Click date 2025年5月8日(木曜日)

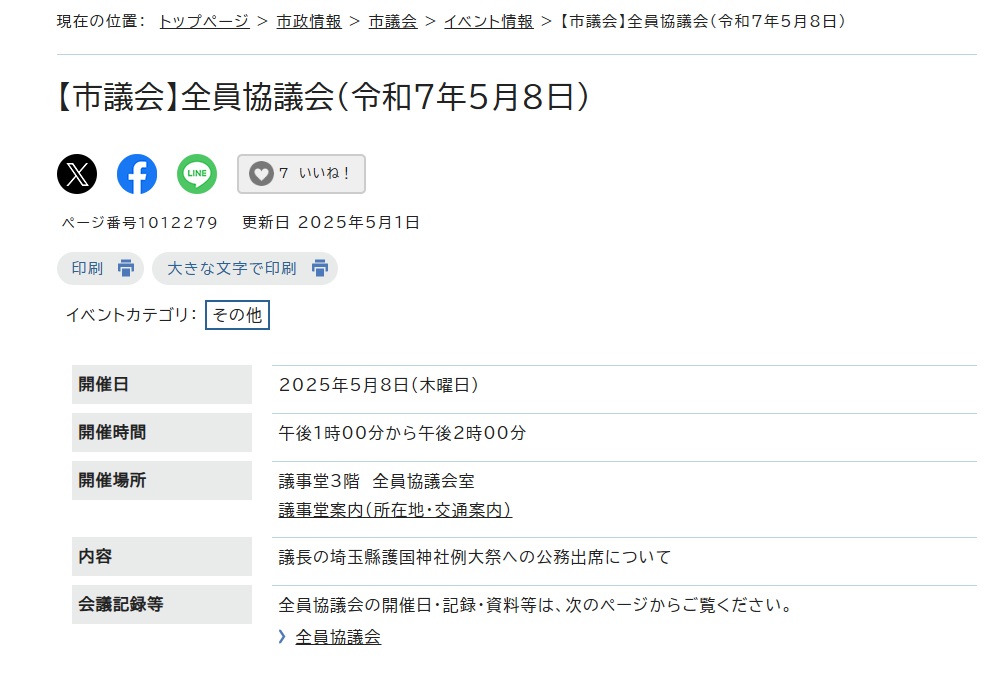click(379, 385)
